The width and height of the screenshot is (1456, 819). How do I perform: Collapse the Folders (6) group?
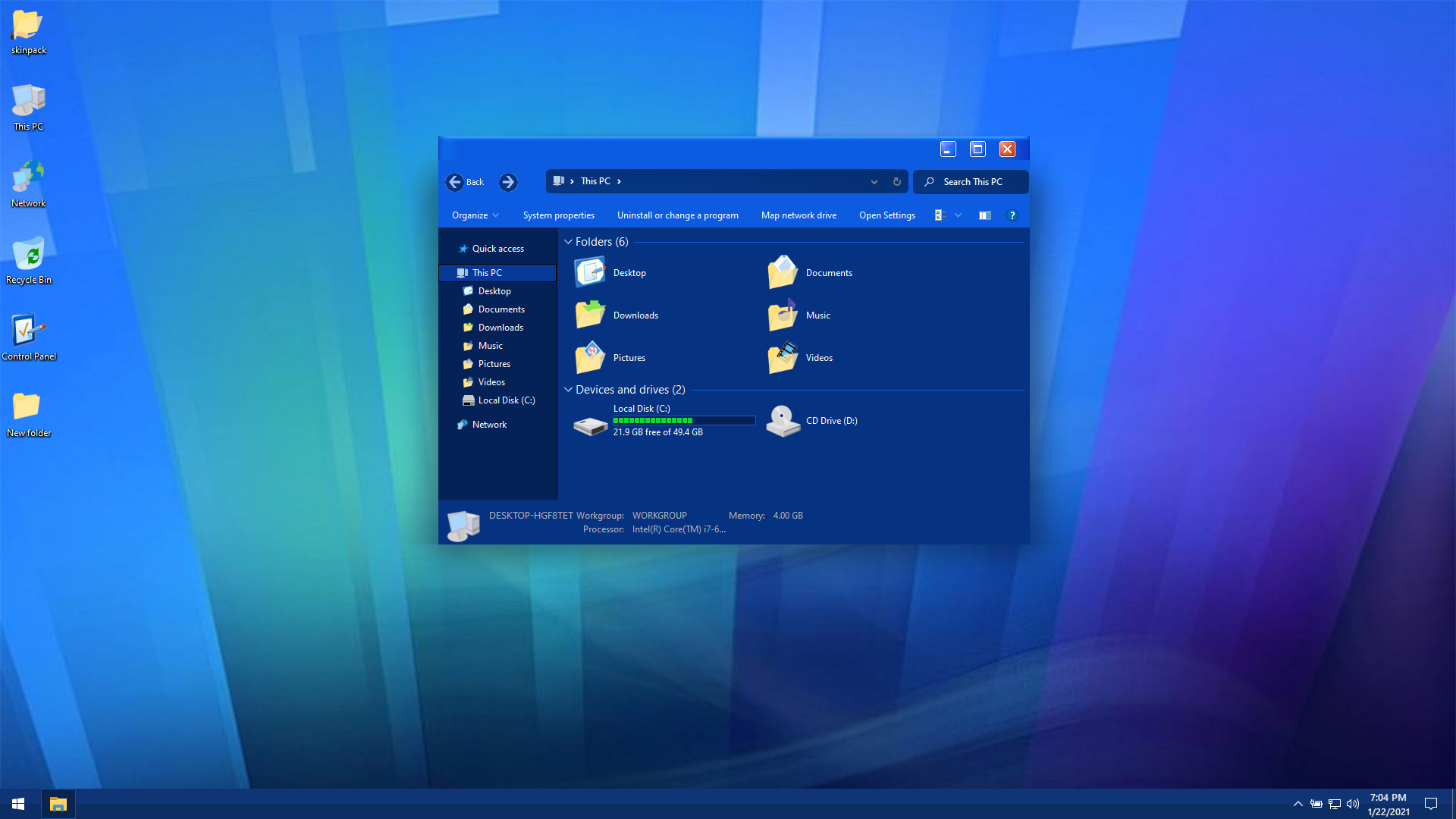(x=568, y=242)
